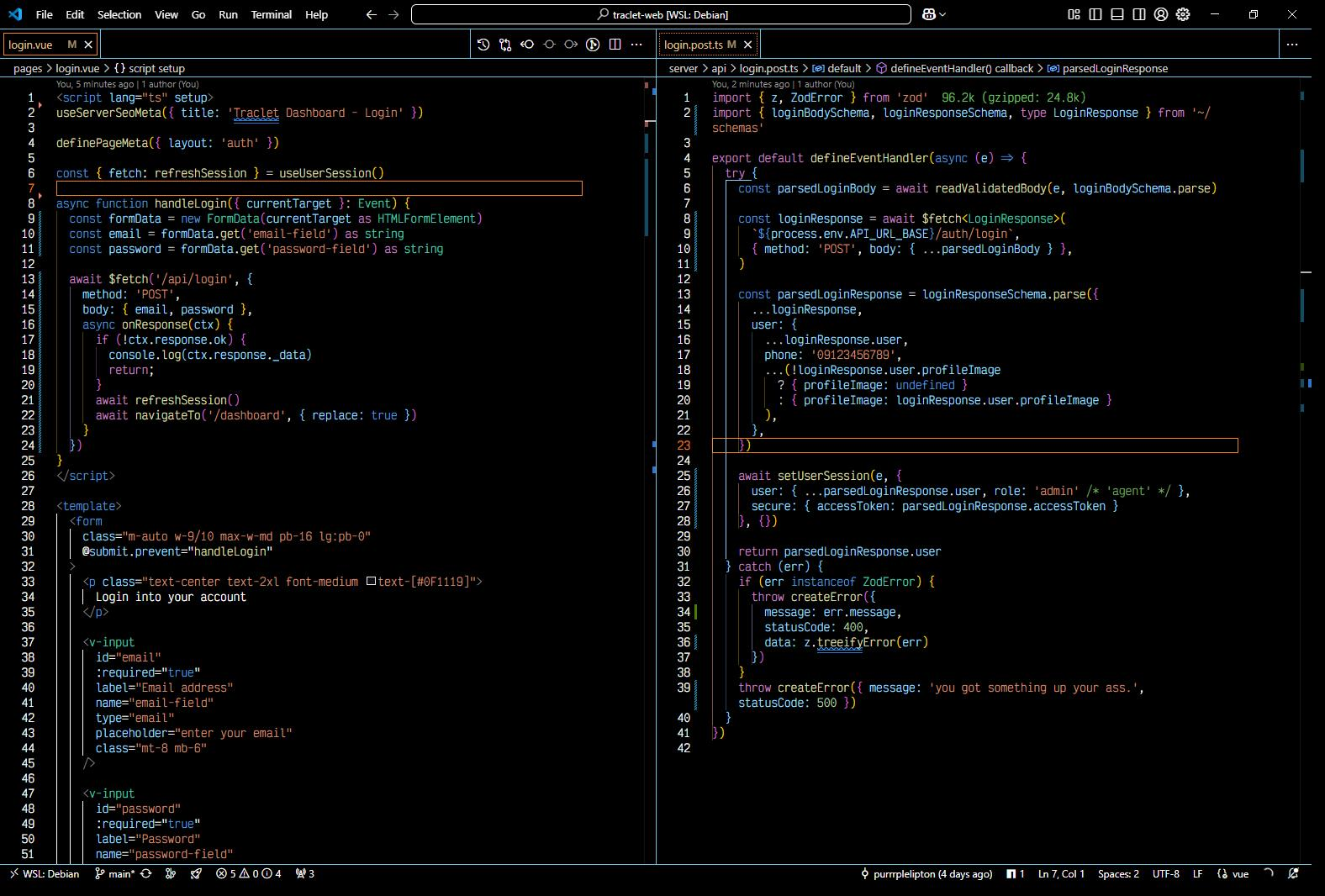1325x896 pixels.
Task: Open the Manage settings gear
Action: 1183,14
